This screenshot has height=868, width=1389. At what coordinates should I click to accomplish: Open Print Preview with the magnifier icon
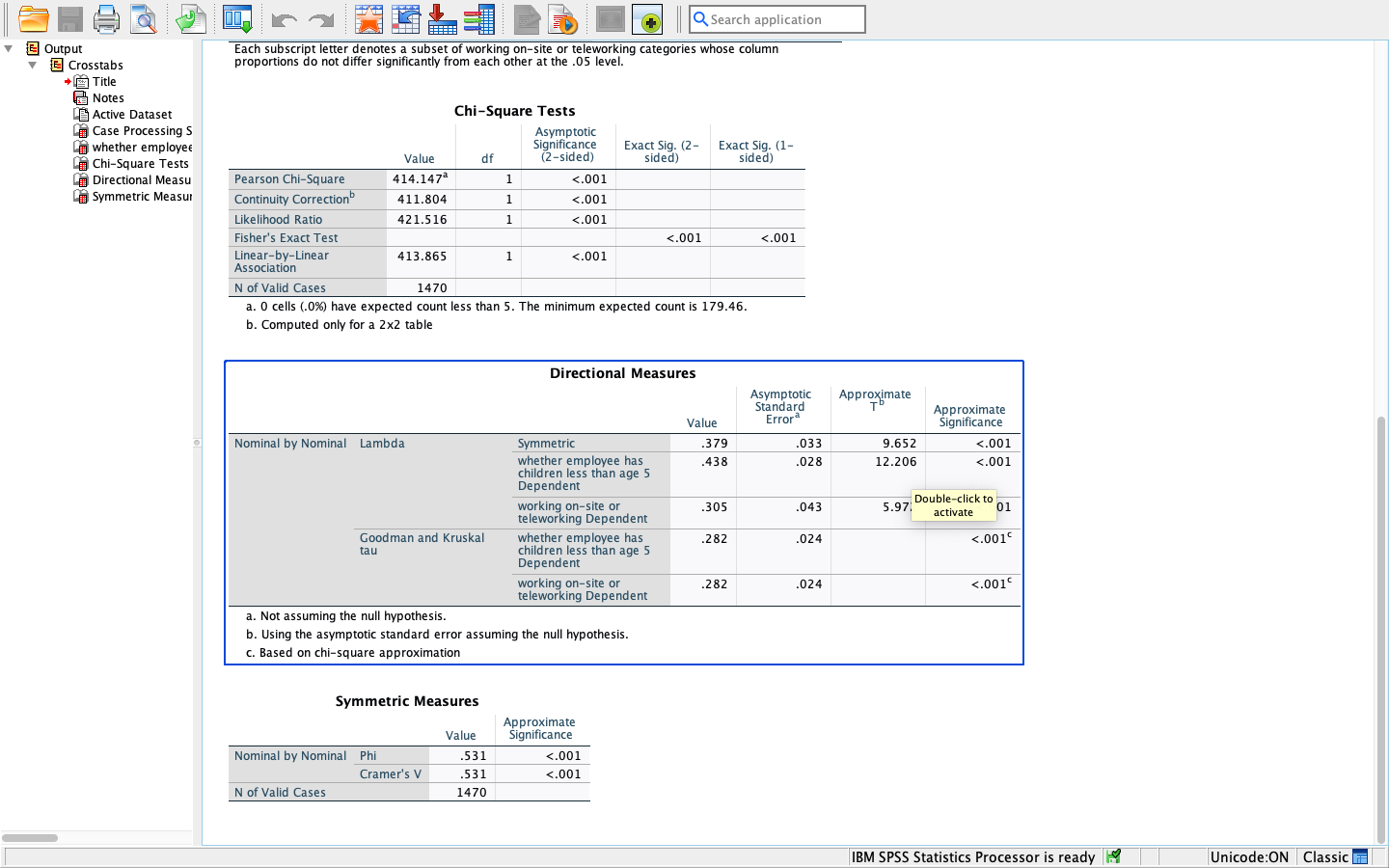(x=144, y=19)
